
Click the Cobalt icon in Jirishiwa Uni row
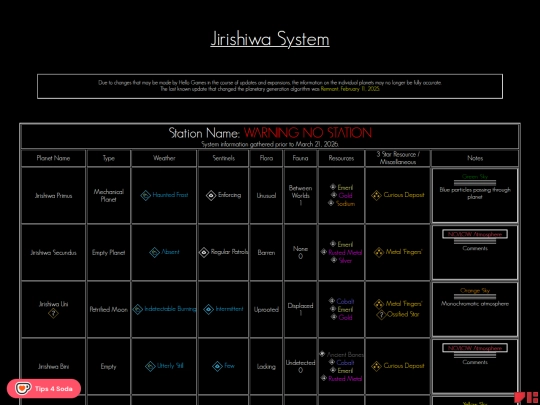click(x=332, y=301)
